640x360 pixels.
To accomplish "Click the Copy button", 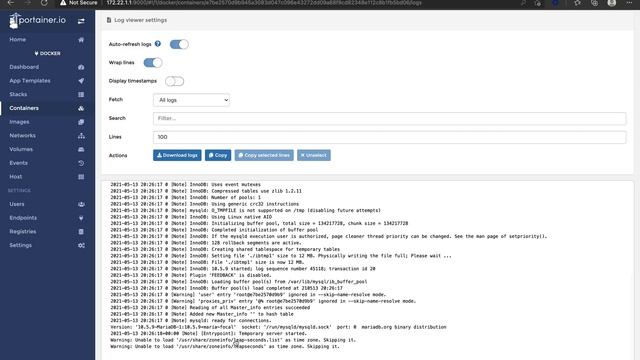I will pyautogui.click(x=218, y=155).
